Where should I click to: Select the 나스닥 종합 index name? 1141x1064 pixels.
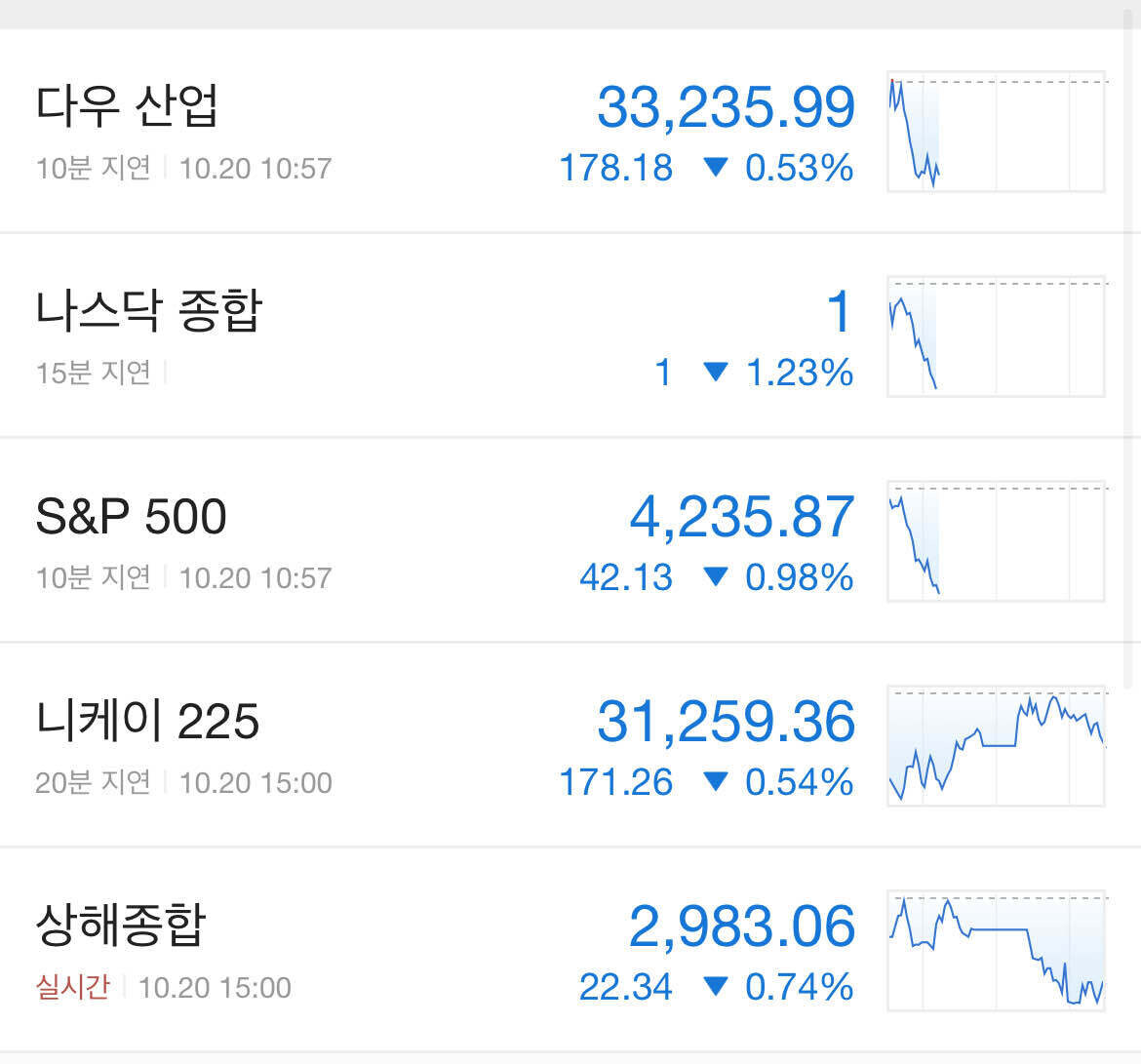(144, 310)
